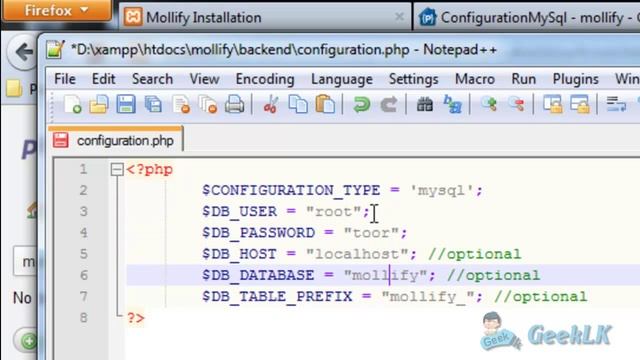Click the Paste clipboard icon
Image resolution: width=640 pixels, height=360 pixels.
(325, 105)
